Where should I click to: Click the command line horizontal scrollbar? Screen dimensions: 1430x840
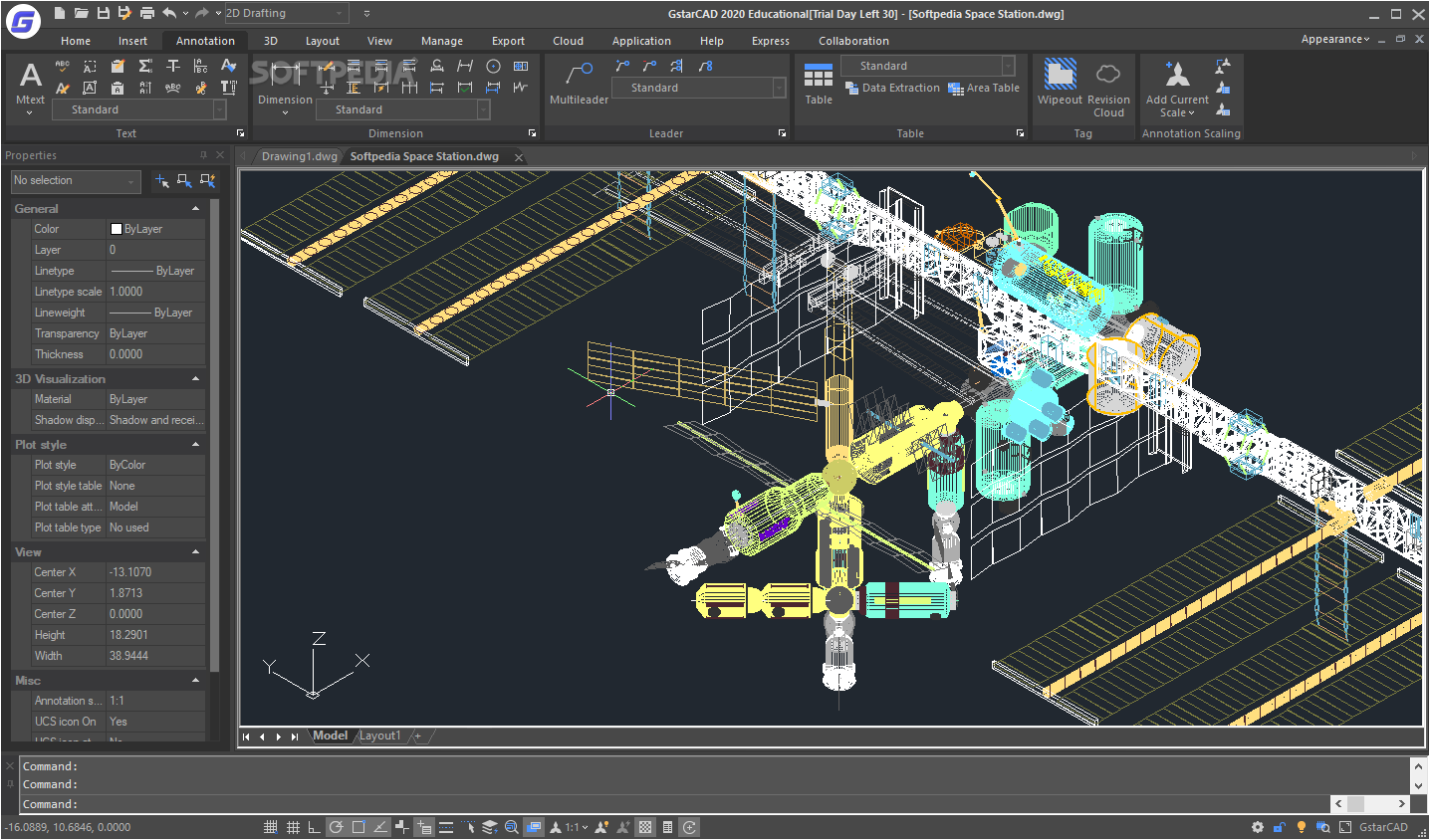click(1371, 803)
